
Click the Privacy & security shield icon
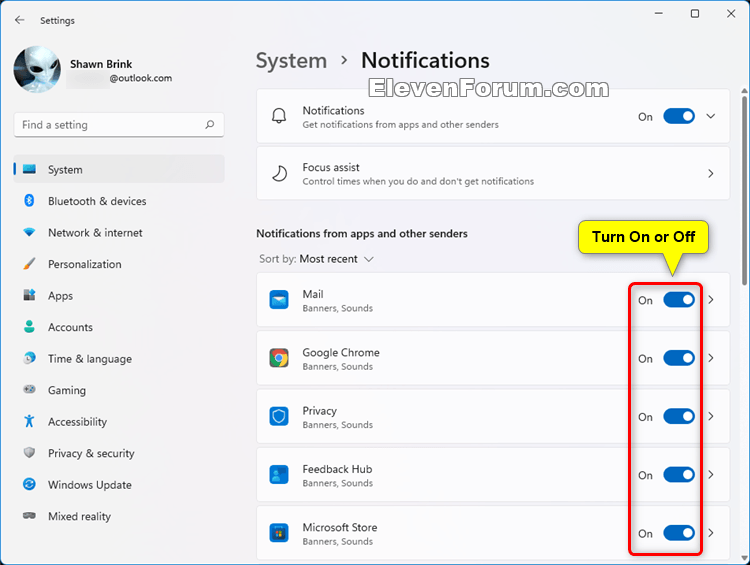[29, 453]
